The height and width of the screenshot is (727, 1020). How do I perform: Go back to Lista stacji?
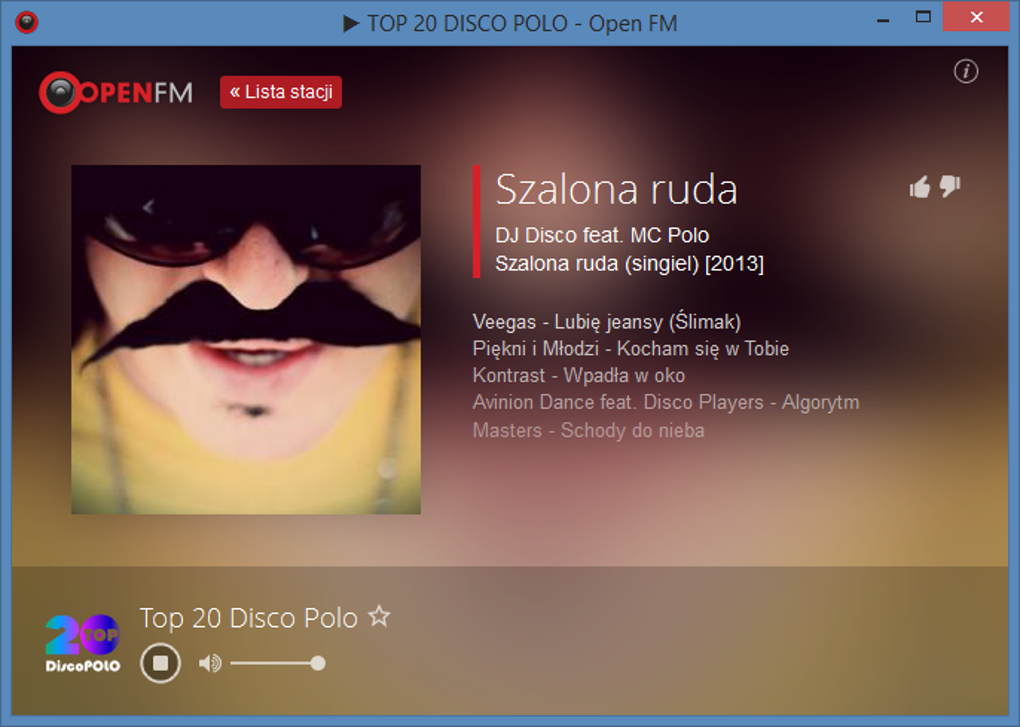click(281, 92)
